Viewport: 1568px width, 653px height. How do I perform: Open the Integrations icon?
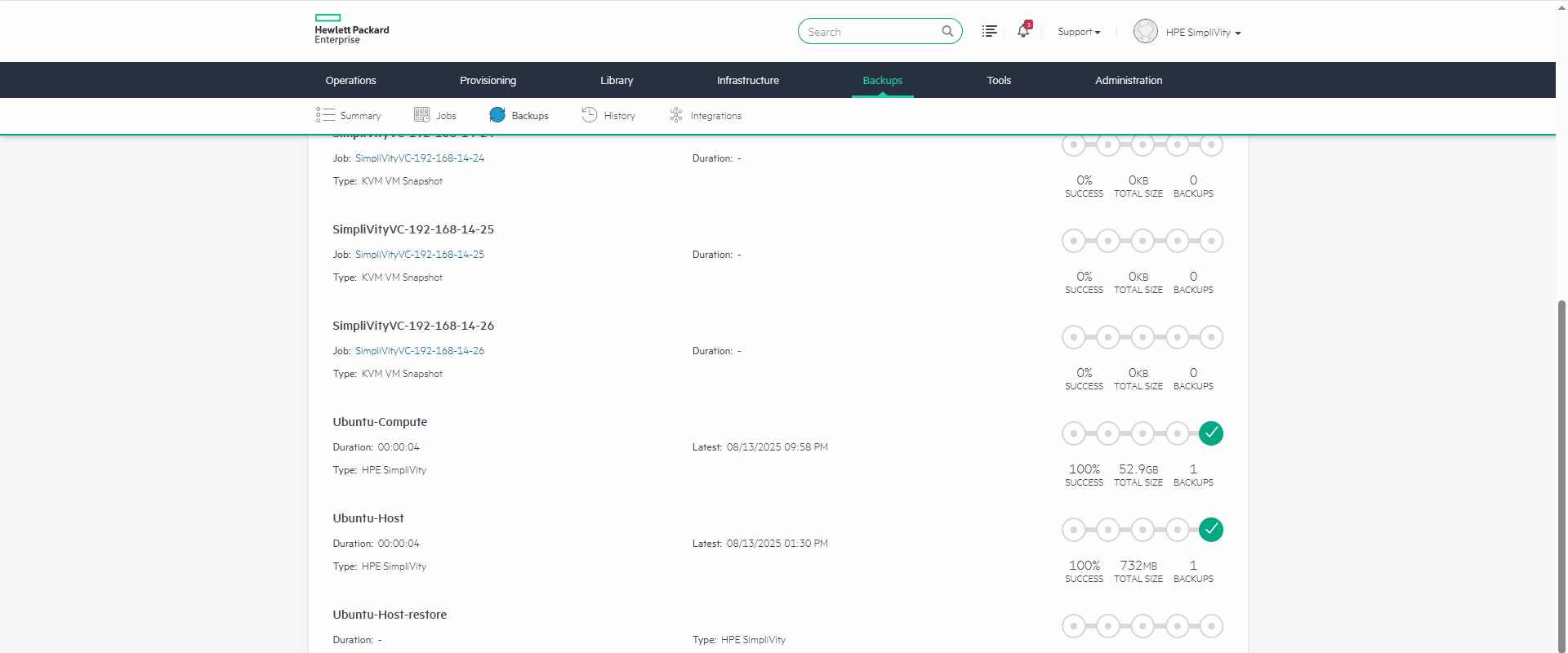(x=676, y=115)
